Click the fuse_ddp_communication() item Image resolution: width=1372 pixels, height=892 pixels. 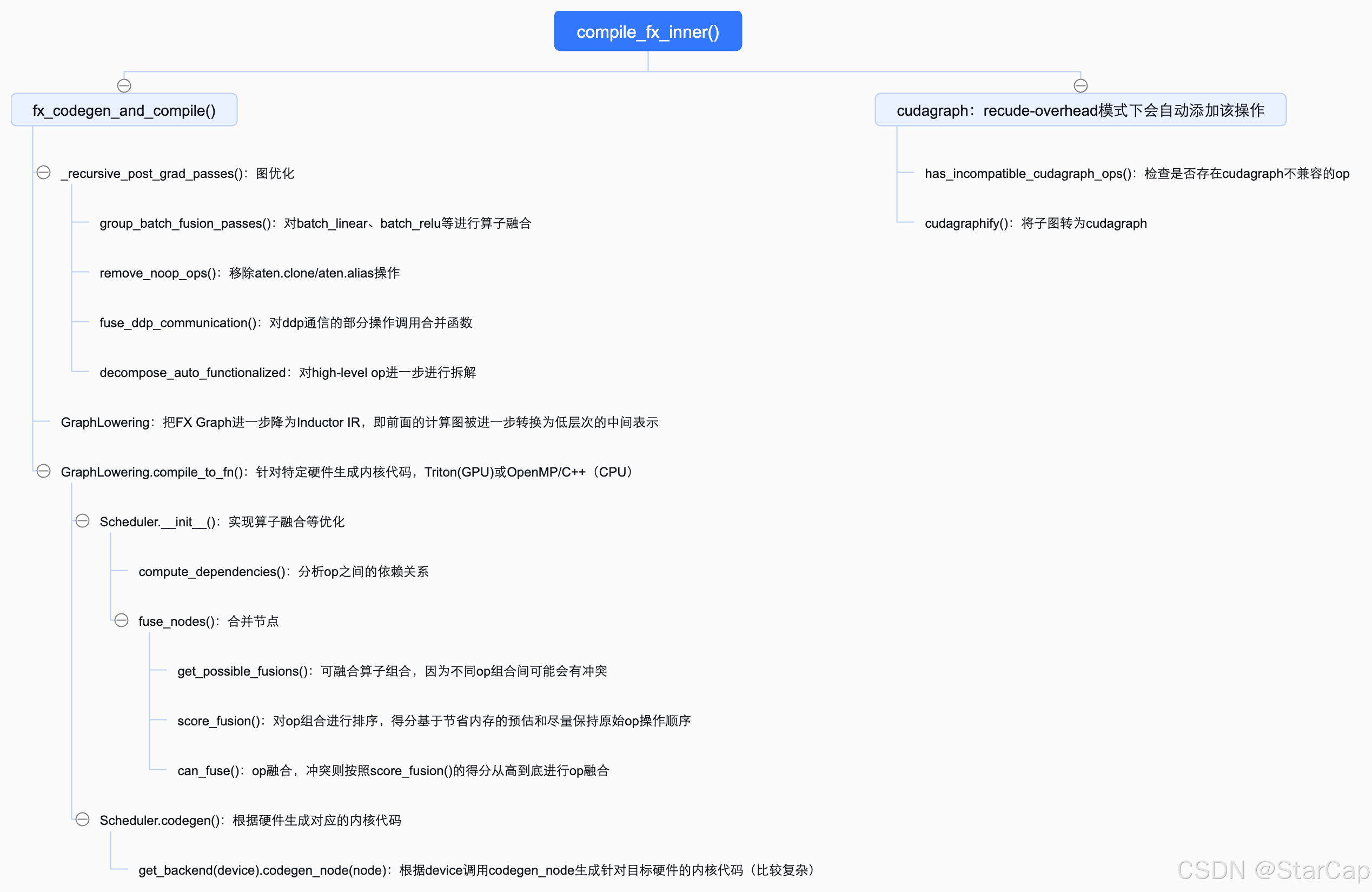(x=286, y=323)
